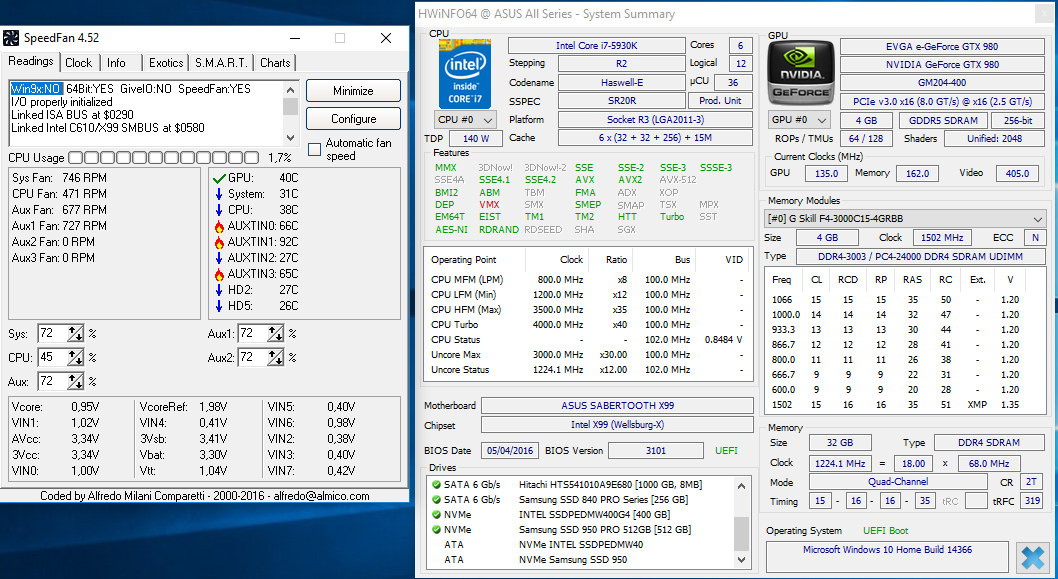Click the GPU clock value 135.0
Screen dimensions: 1058x579
(x=826, y=173)
